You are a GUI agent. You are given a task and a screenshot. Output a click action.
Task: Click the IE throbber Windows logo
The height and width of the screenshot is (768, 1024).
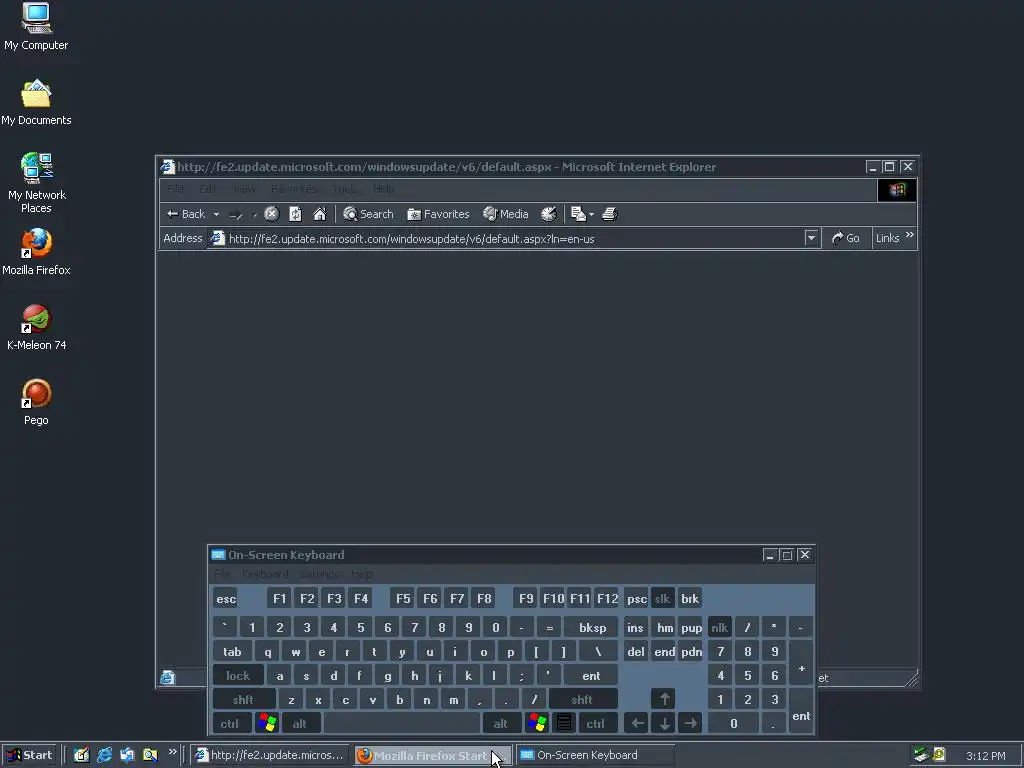point(897,189)
